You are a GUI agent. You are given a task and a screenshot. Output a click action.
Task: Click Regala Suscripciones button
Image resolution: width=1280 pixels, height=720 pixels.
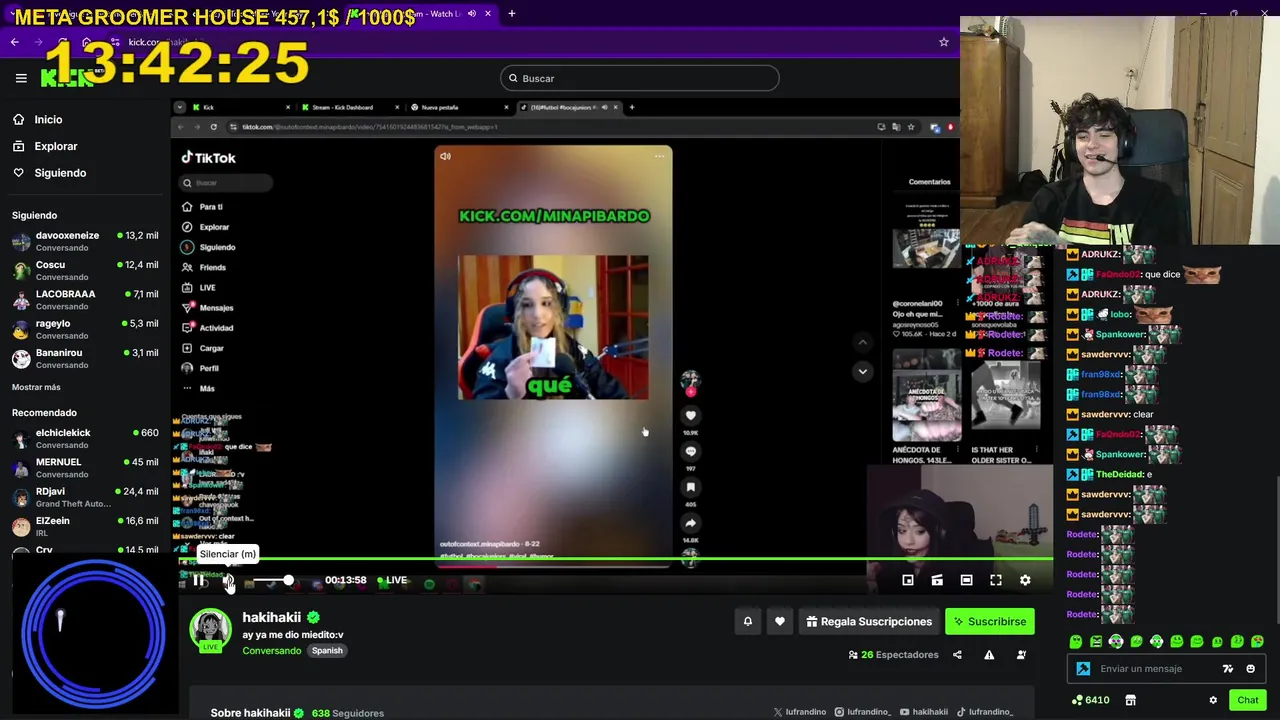click(869, 621)
